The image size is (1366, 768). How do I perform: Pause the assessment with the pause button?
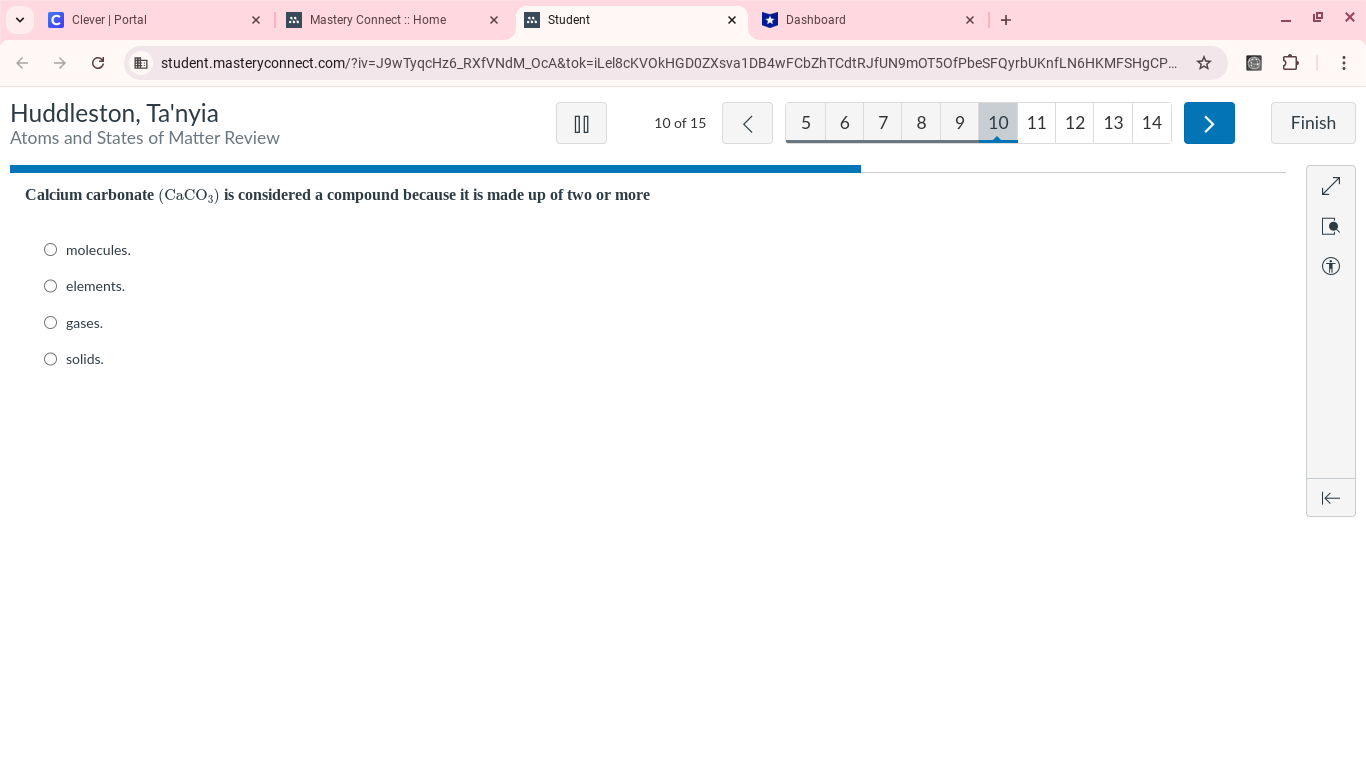(x=581, y=123)
